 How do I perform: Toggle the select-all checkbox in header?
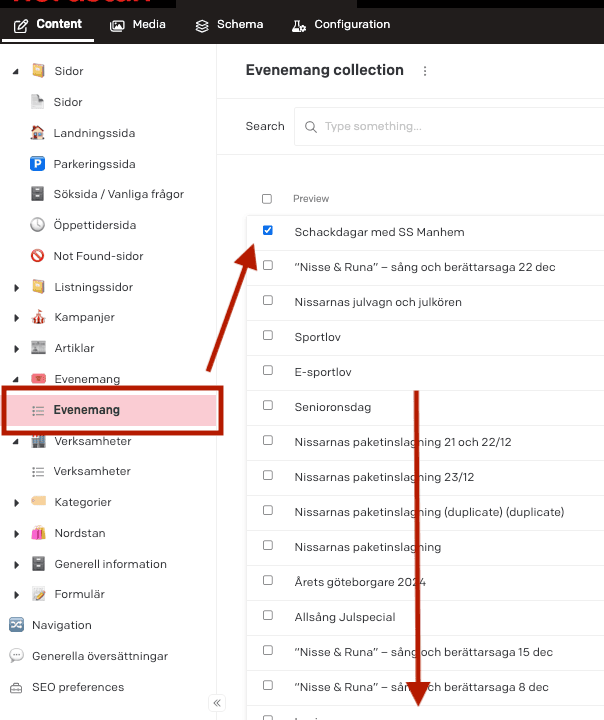[x=266, y=199]
